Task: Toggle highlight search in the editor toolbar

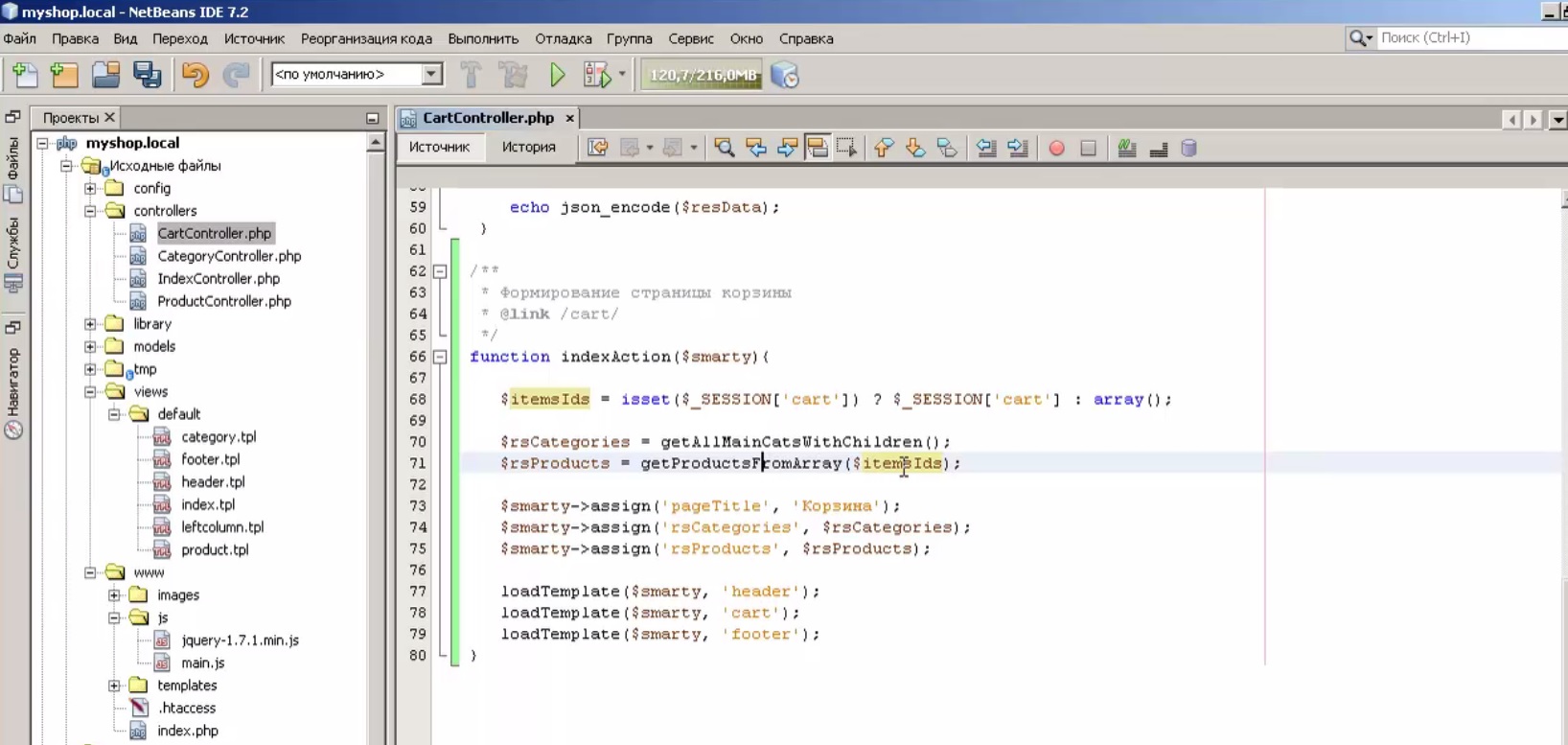Action: click(x=817, y=148)
